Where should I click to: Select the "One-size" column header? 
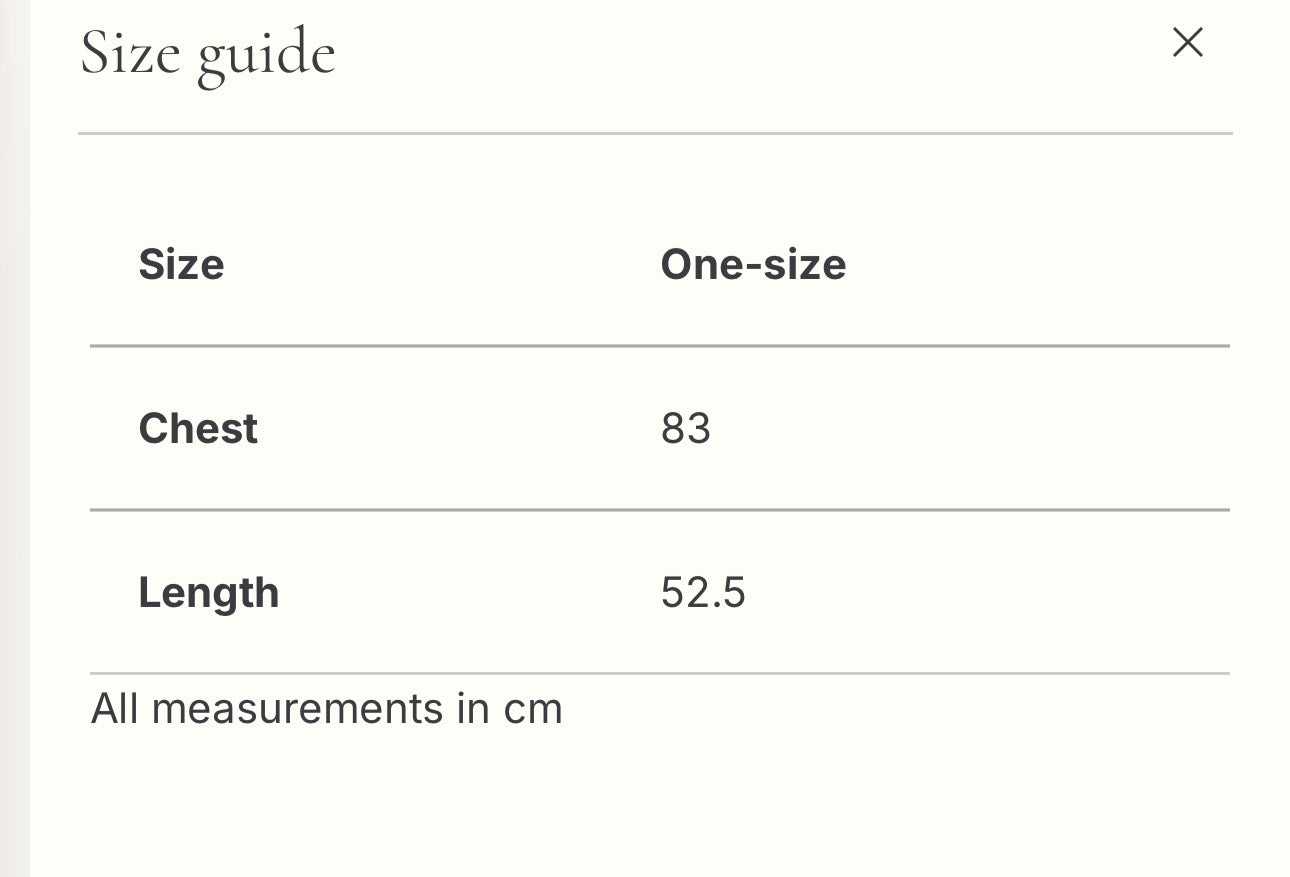(x=753, y=265)
